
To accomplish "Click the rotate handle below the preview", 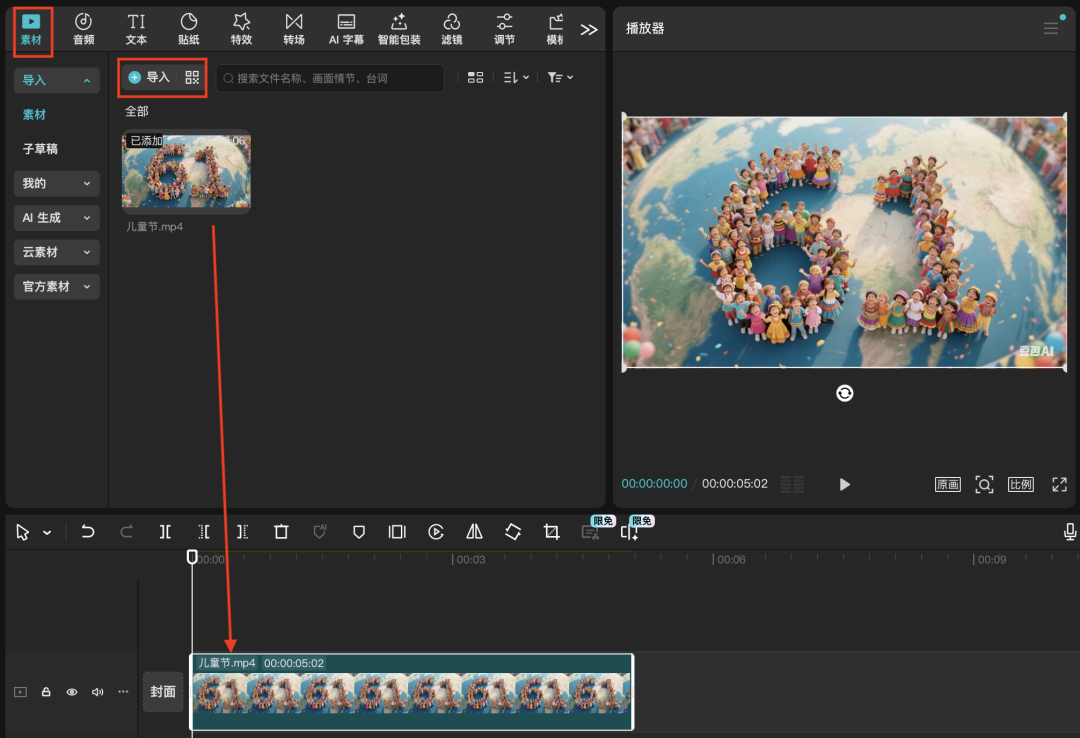I will 845,393.
